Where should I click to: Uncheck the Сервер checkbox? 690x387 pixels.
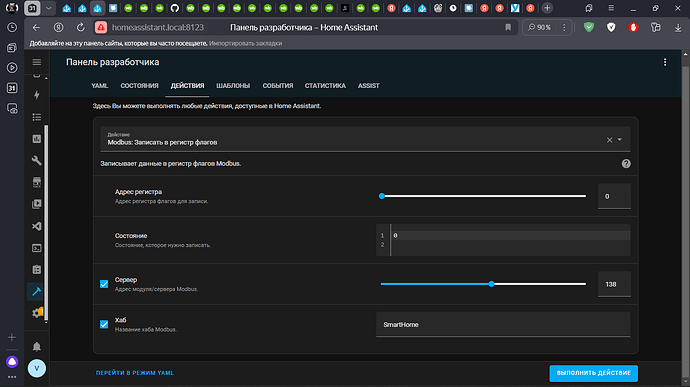[x=104, y=284]
